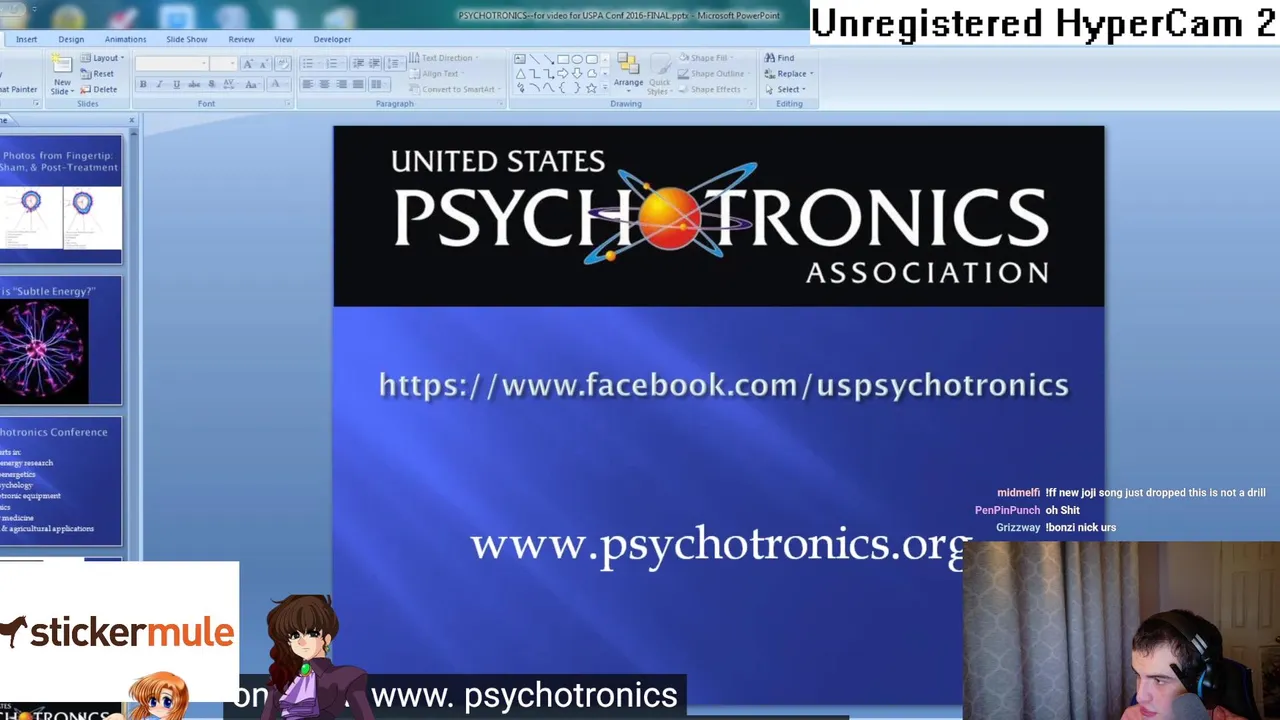Select the Subtle Energy slide thumbnail
Viewport: 1280px width, 720px height.
click(x=61, y=341)
